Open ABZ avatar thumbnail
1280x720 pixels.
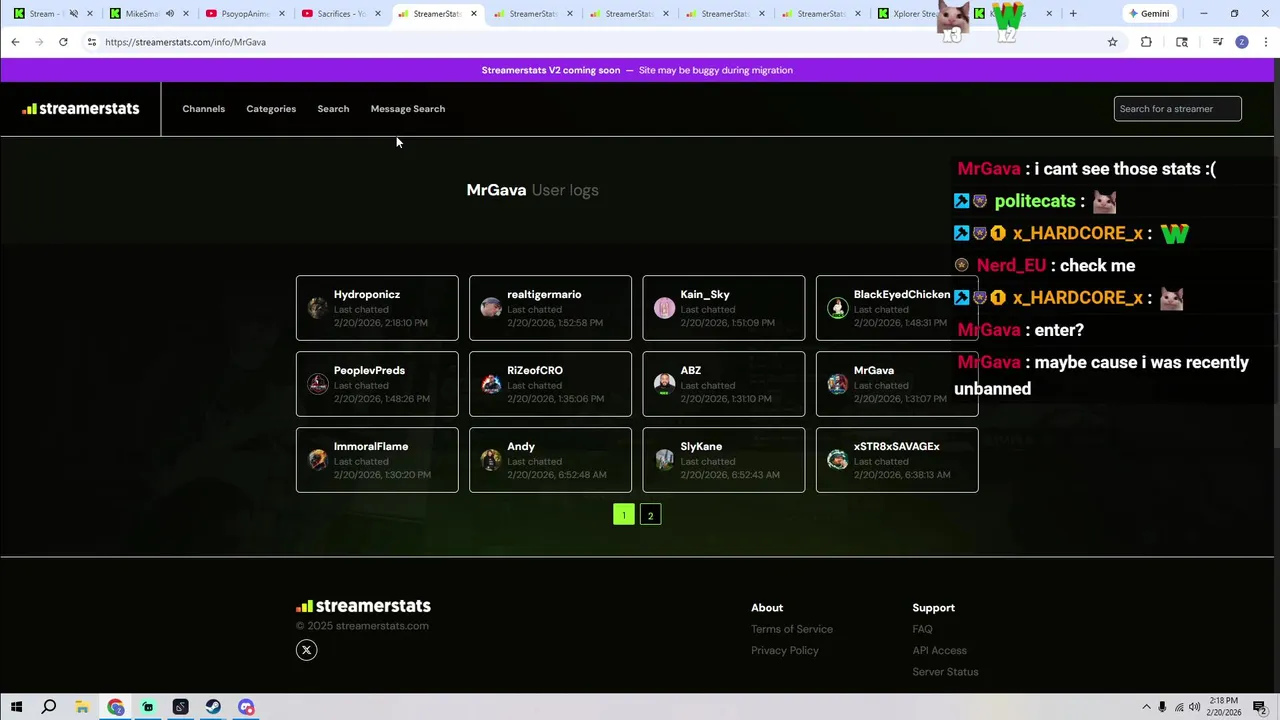point(664,384)
